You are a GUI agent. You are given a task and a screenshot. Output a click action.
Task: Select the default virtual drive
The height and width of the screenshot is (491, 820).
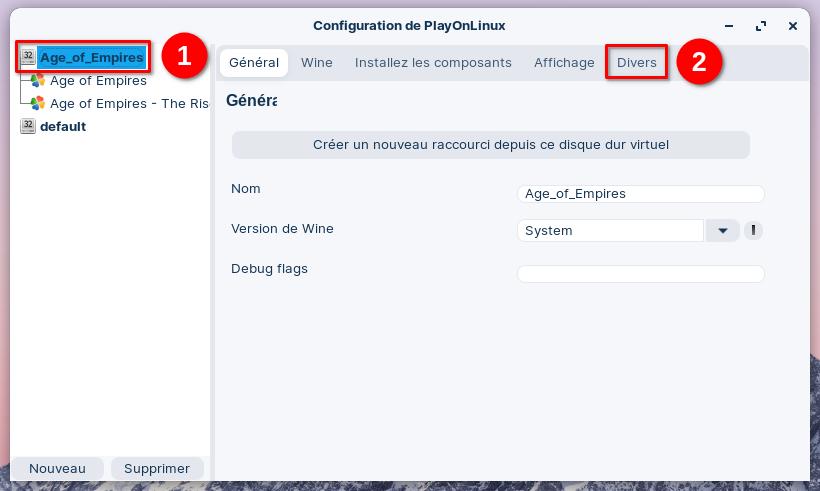coord(63,127)
